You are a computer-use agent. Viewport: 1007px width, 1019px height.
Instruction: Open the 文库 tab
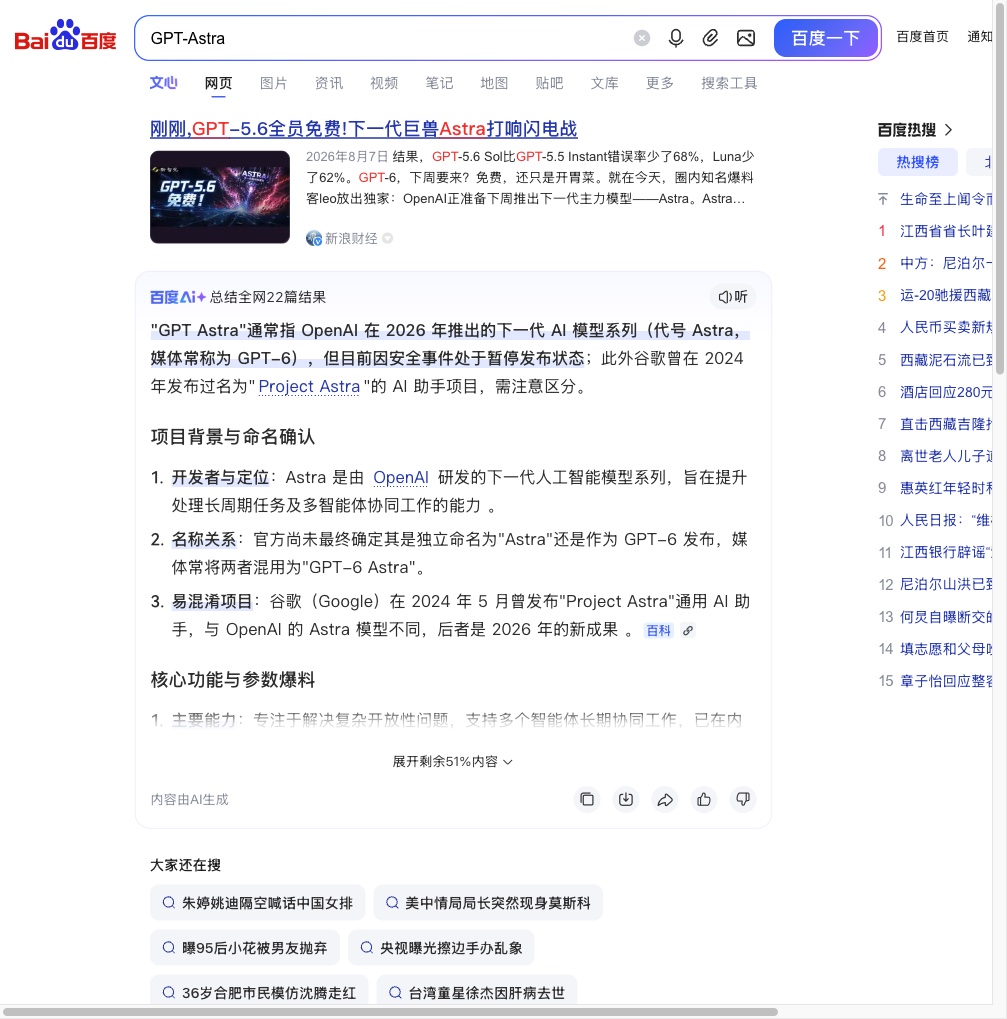coord(604,83)
